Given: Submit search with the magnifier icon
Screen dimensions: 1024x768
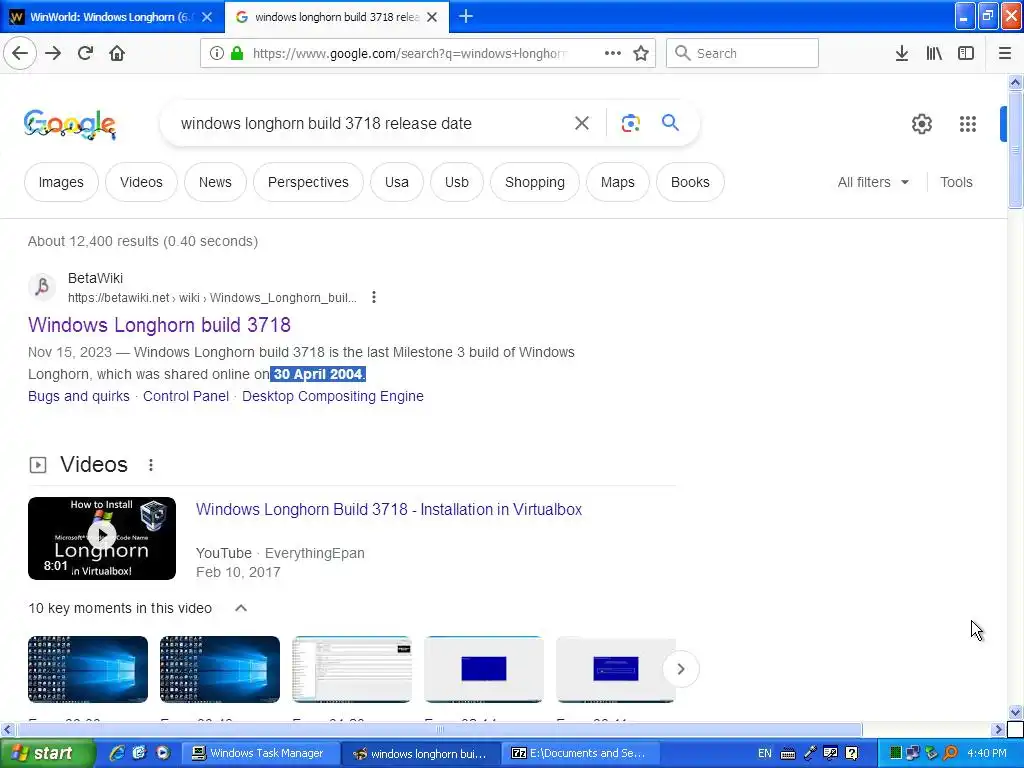Looking at the screenshot, I should click(x=670, y=122).
